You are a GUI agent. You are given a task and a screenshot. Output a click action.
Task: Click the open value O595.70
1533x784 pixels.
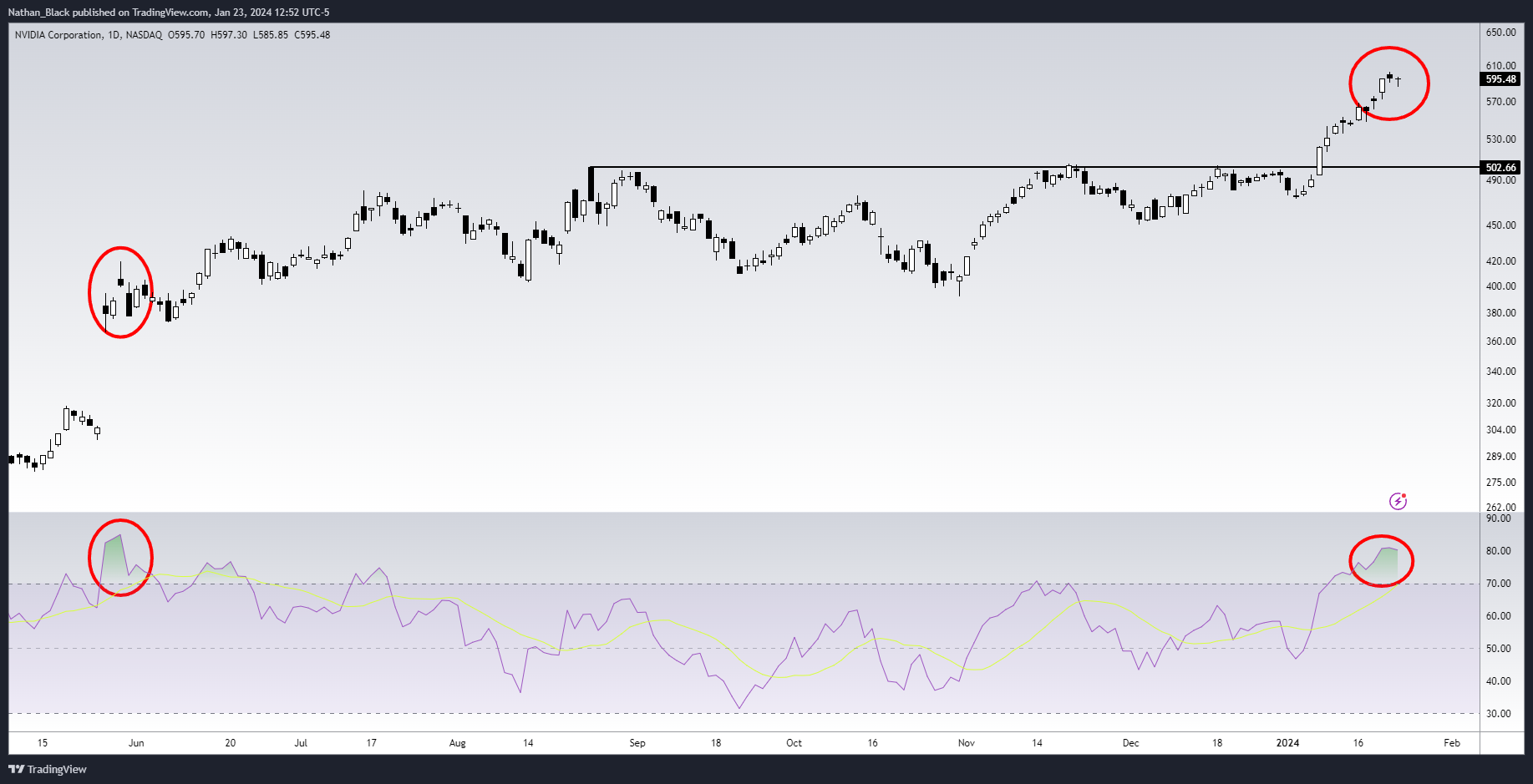click(x=186, y=35)
